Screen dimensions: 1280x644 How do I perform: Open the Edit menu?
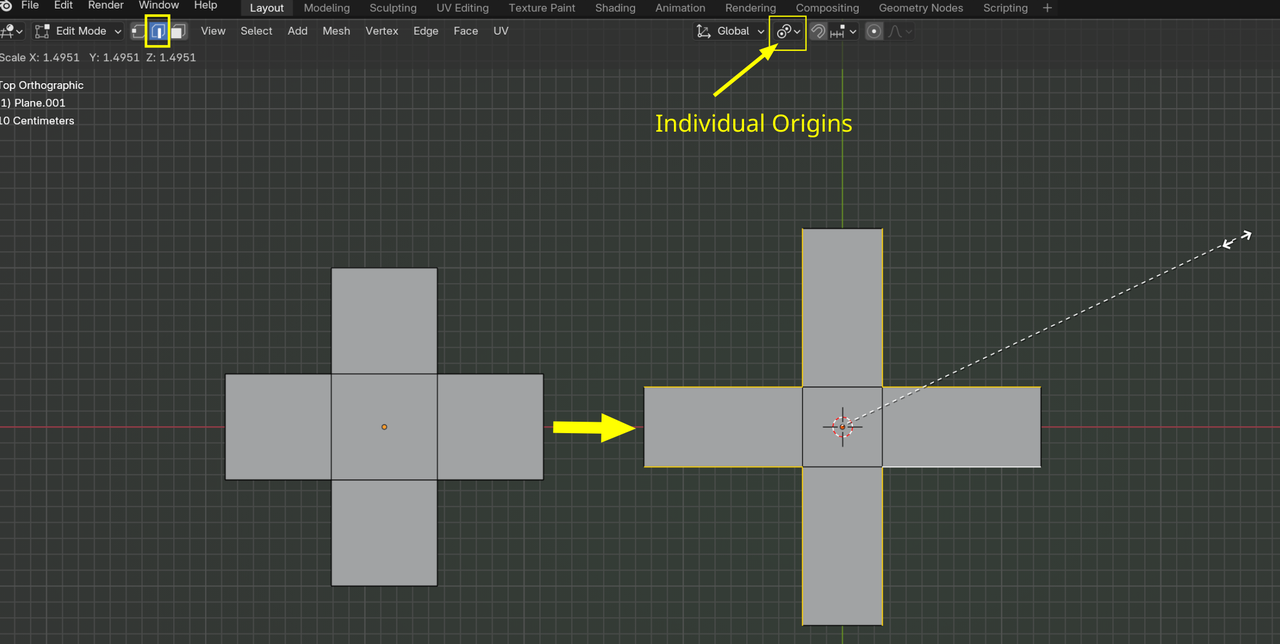point(63,6)
